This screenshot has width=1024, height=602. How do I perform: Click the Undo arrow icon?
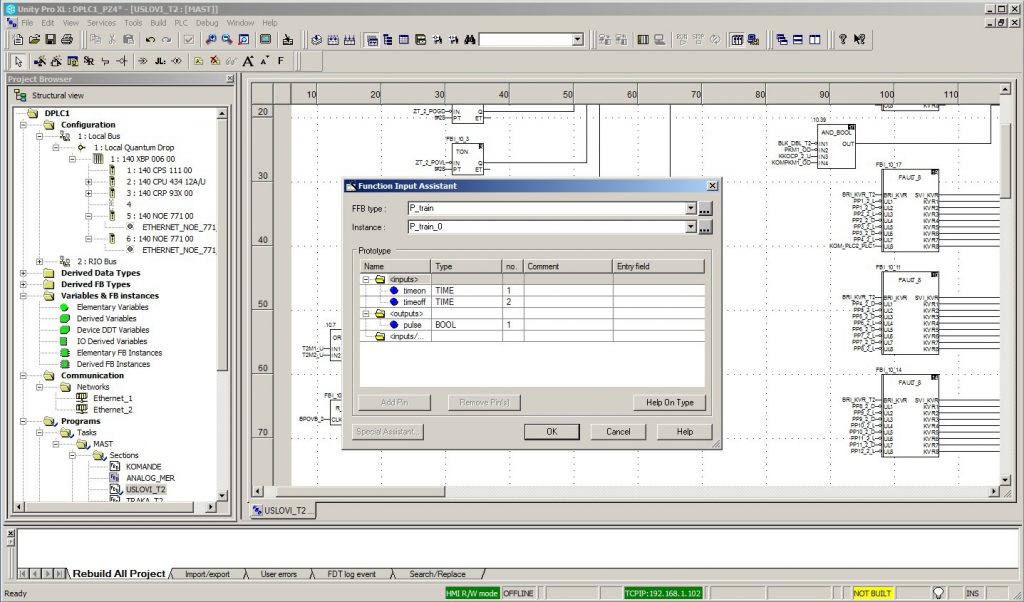148,39
